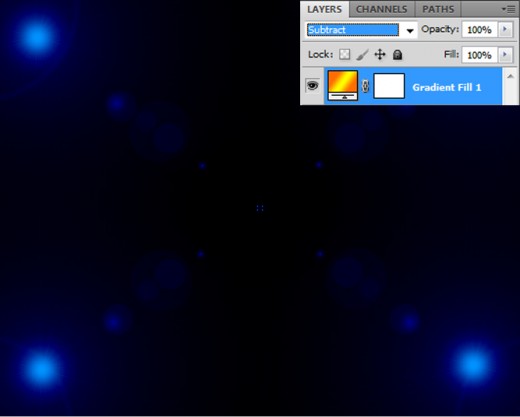Click the Fill value field

(x=479, y=55)
